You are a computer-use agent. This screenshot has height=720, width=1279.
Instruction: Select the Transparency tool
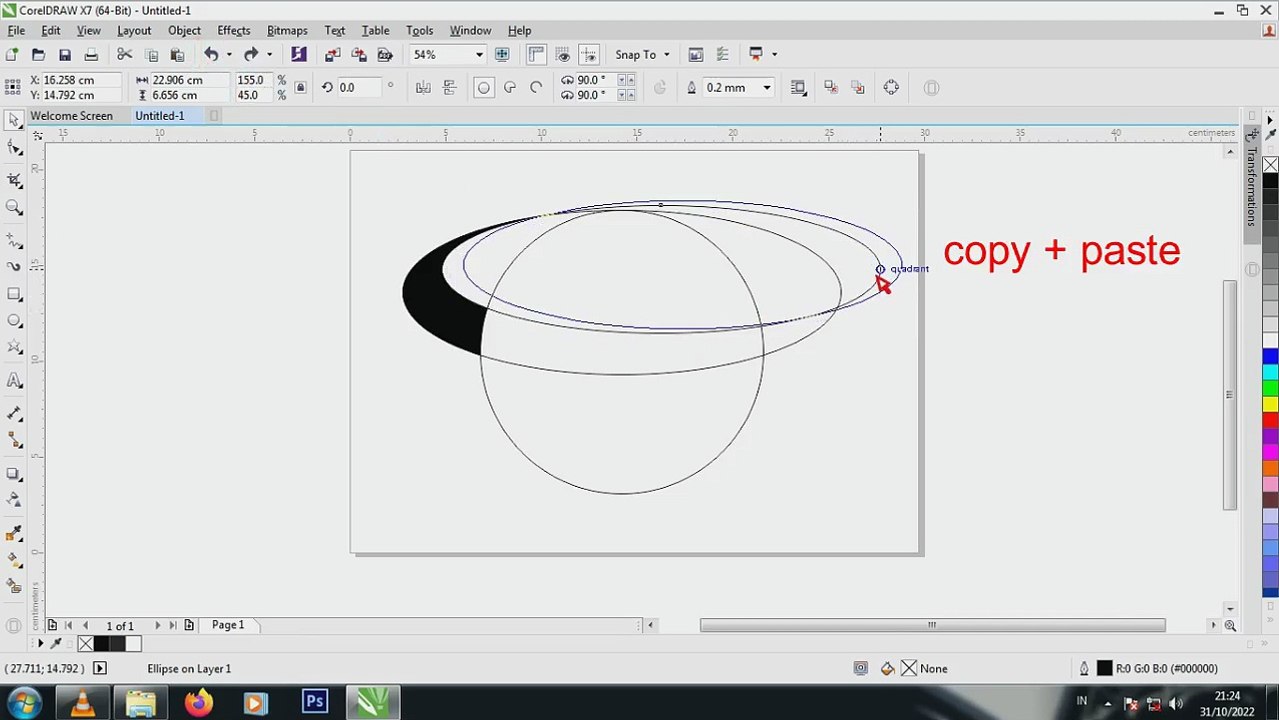pyautogui.click(x=14, y=500)
